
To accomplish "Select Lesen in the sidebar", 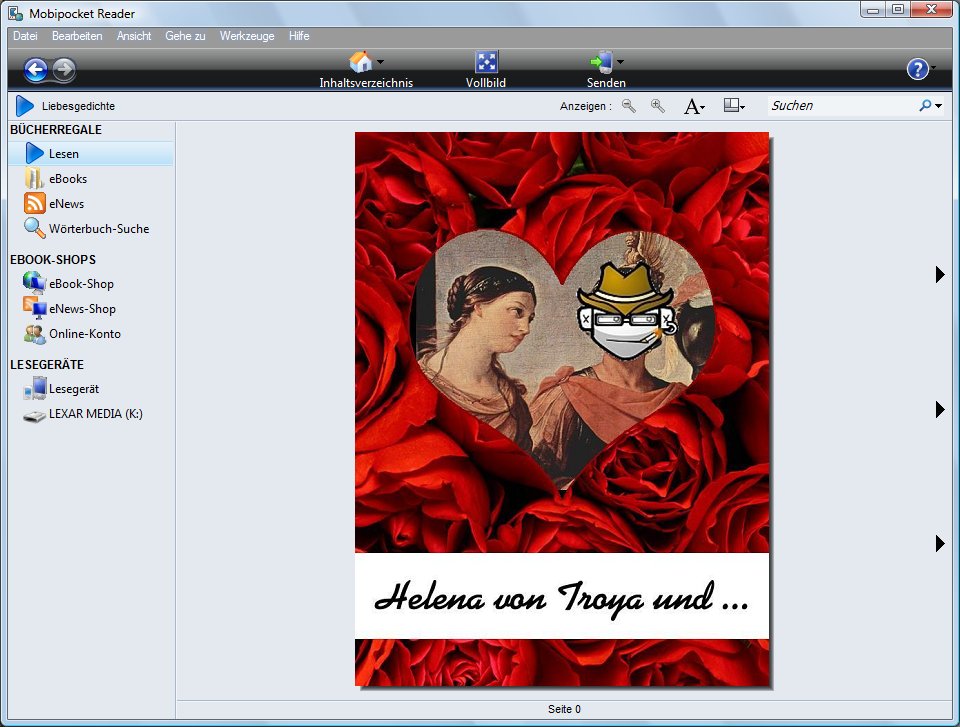I will [91, 154].
